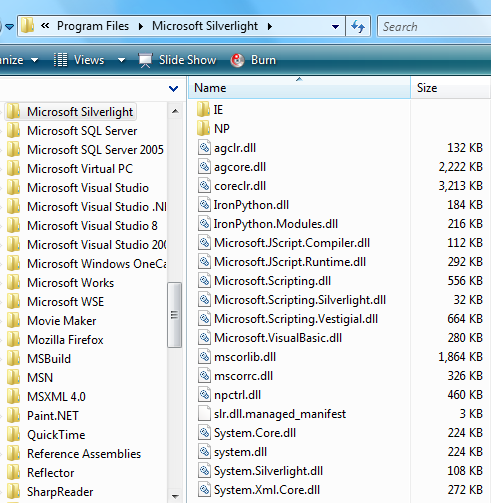Sort by the Name column header

(x=299, y=88)
